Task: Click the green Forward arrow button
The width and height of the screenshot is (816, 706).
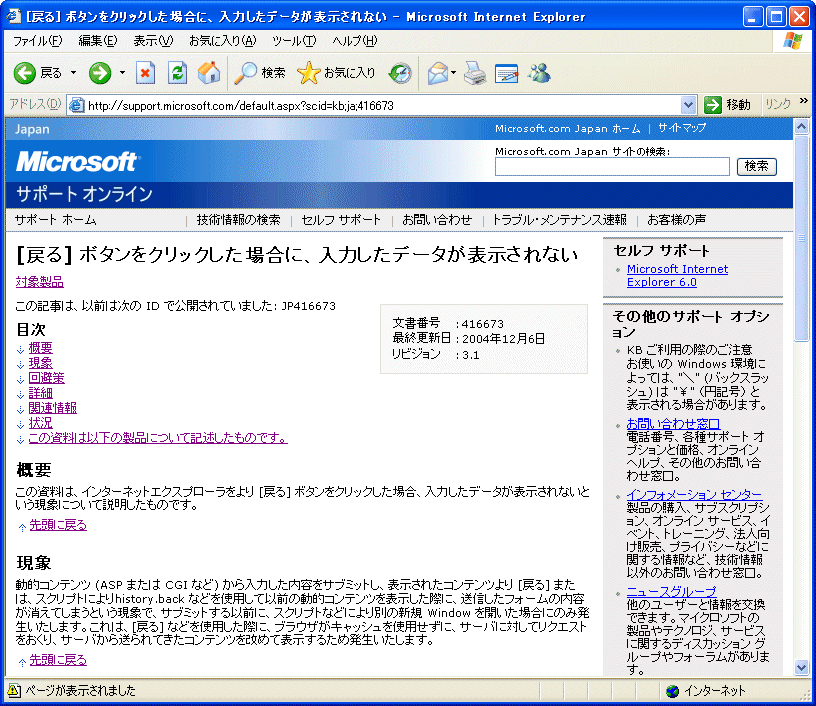Action: [x=100, y=73]
